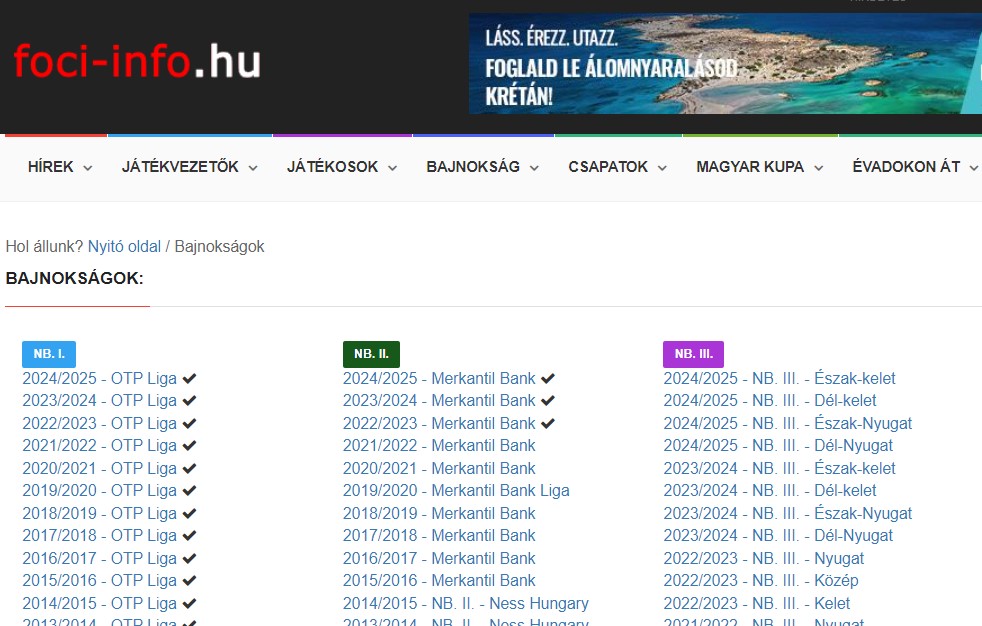Screen dimensions: 982x626
Task: Click the chevron next to CSAPATOK
Action: (662, 168)
